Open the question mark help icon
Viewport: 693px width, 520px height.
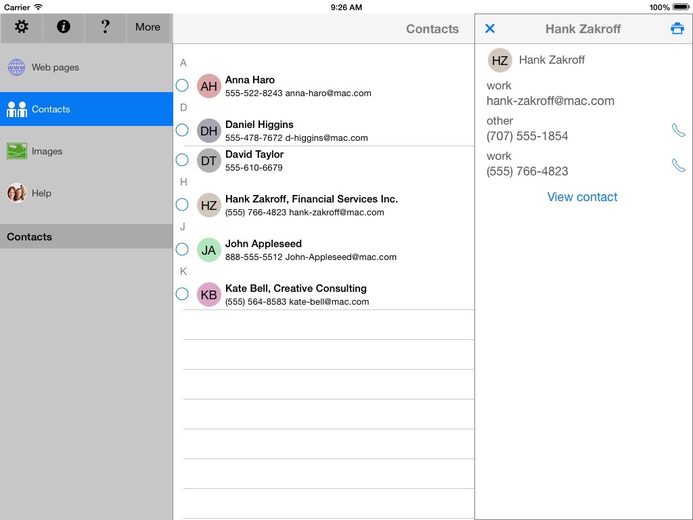[105, 27]
